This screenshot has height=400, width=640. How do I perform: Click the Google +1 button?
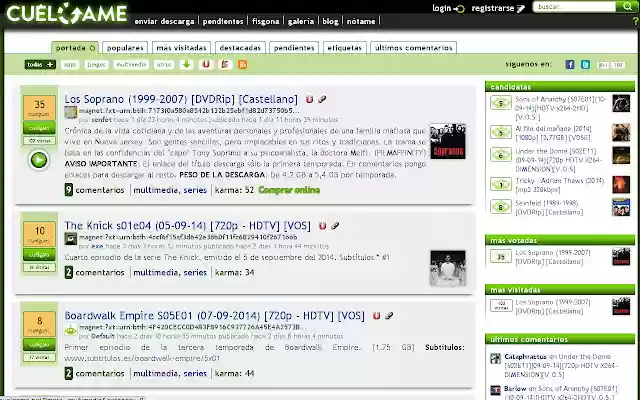coord(603,65)
